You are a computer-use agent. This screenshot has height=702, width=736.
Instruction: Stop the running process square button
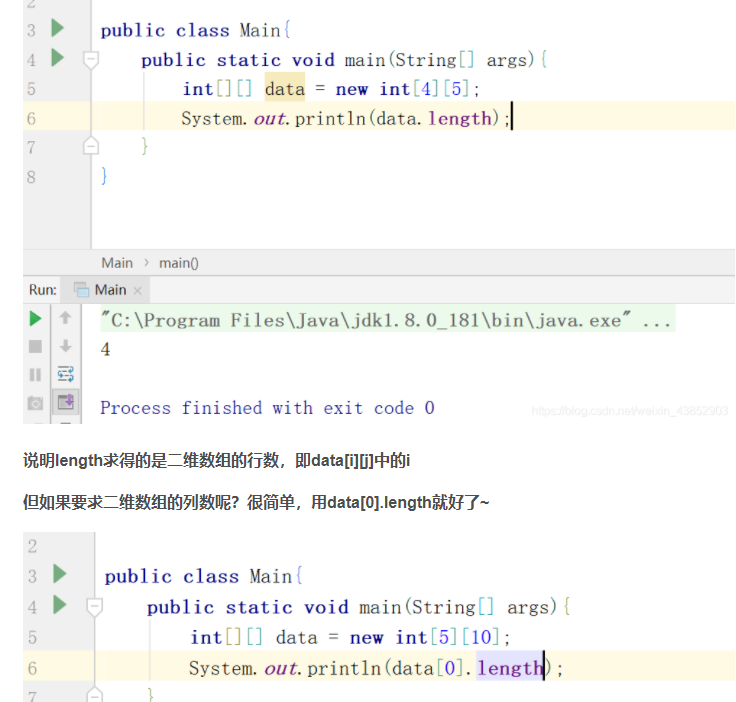pyautogui.click(x=35, y=347)
